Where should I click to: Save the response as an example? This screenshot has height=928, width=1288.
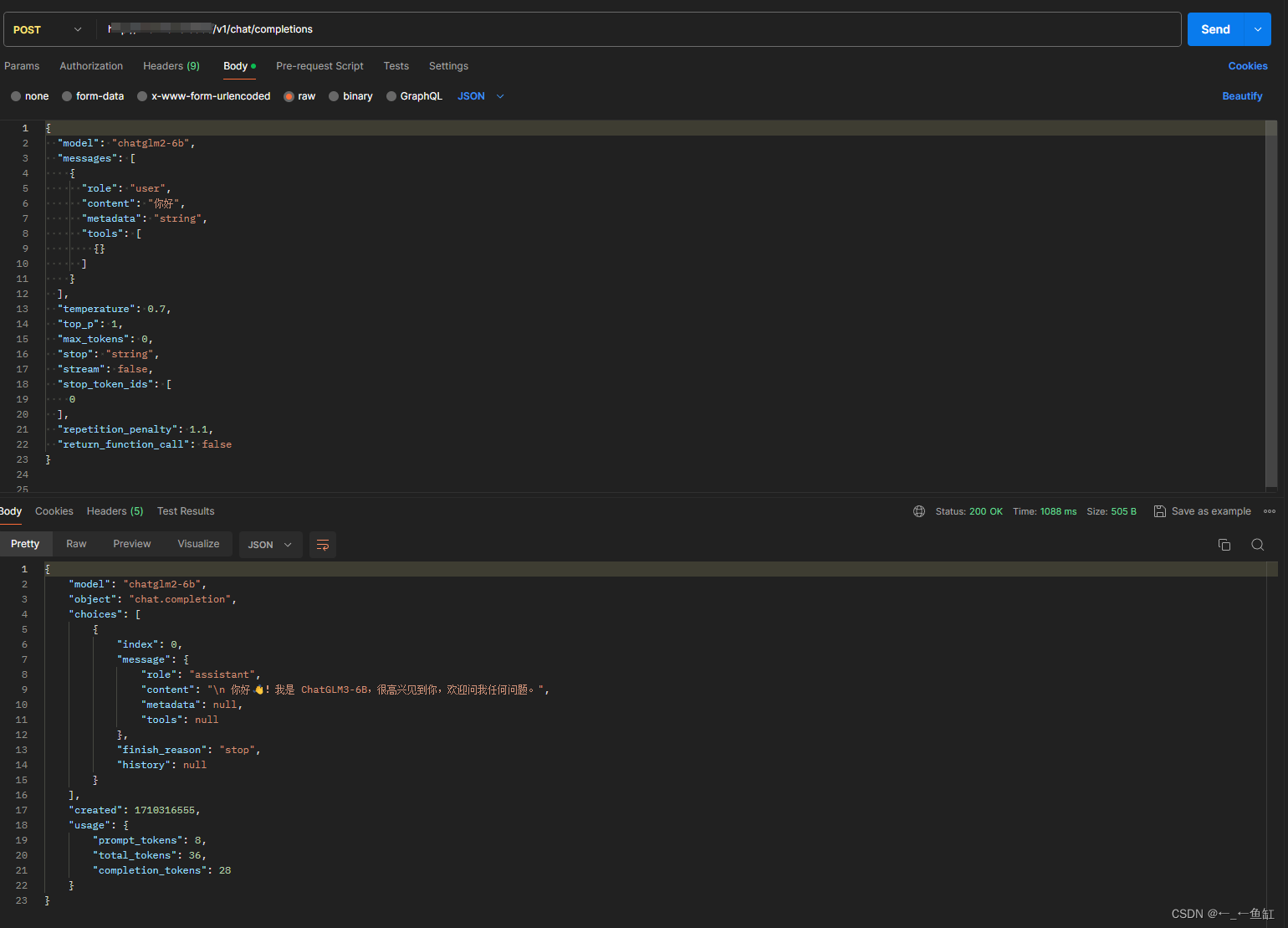[1202, 511]
